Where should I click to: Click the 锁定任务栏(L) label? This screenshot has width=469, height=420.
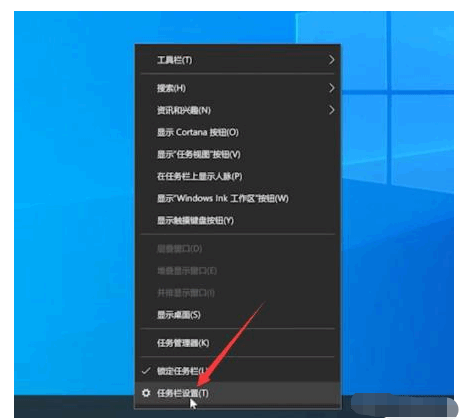coord(183,371)
